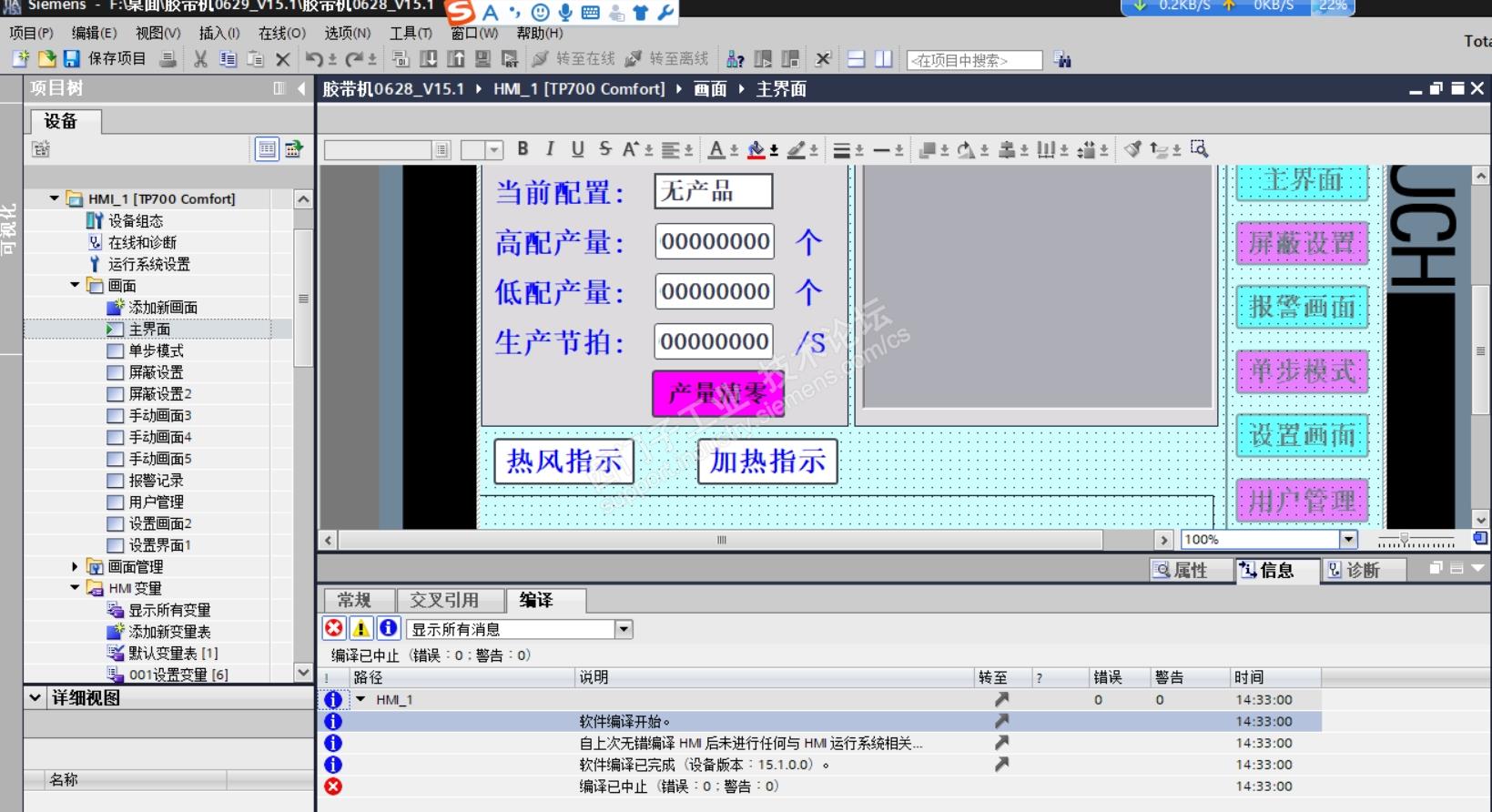1492x812 pixels.
Task: Click the format painter icon
Action: point(1132,149)
